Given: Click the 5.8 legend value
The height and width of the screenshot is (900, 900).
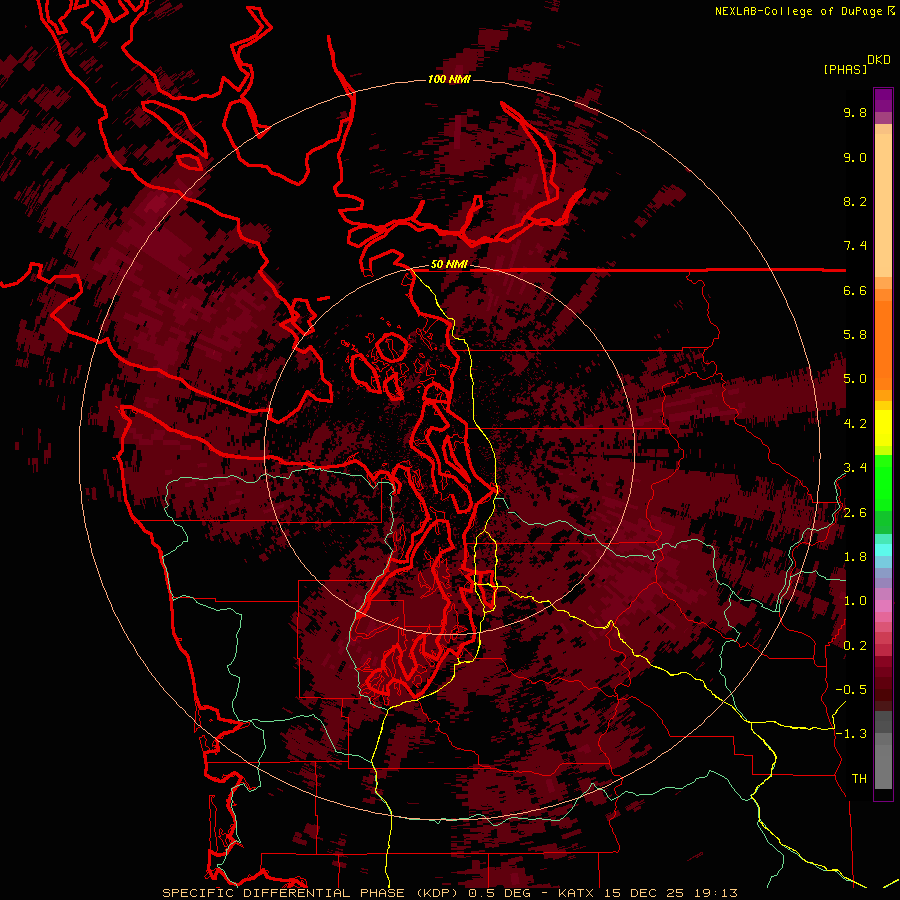Looking at the screenshot, I should coord(855,335).
